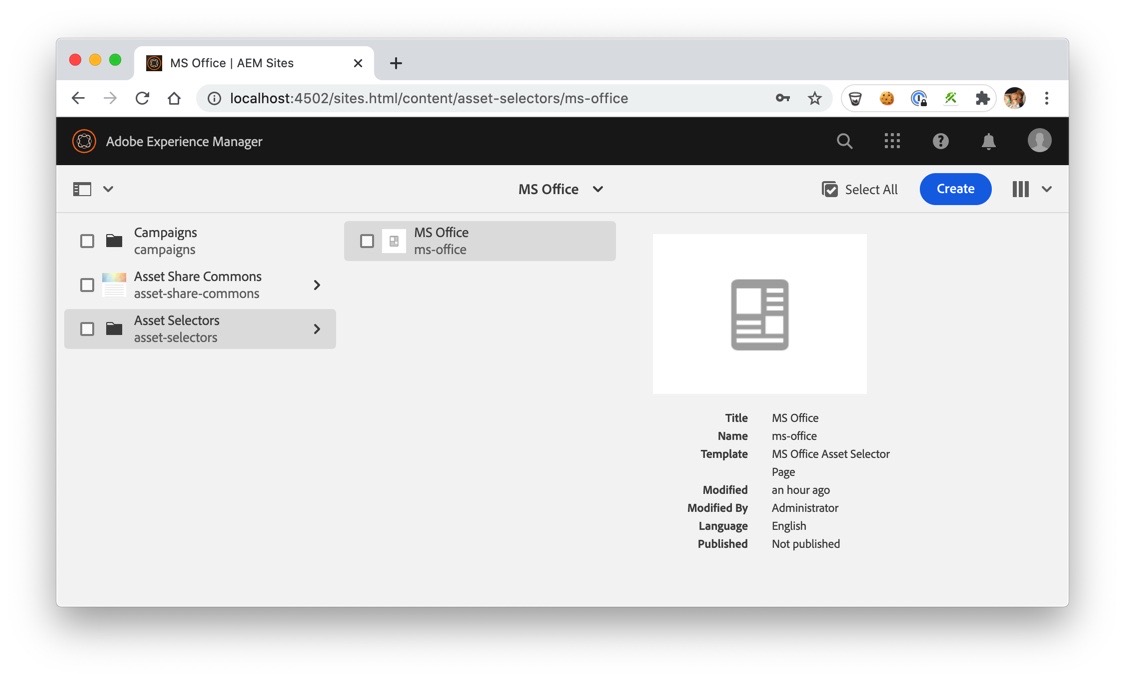Click the preview name value 'ms-office'

coord(794,436)
